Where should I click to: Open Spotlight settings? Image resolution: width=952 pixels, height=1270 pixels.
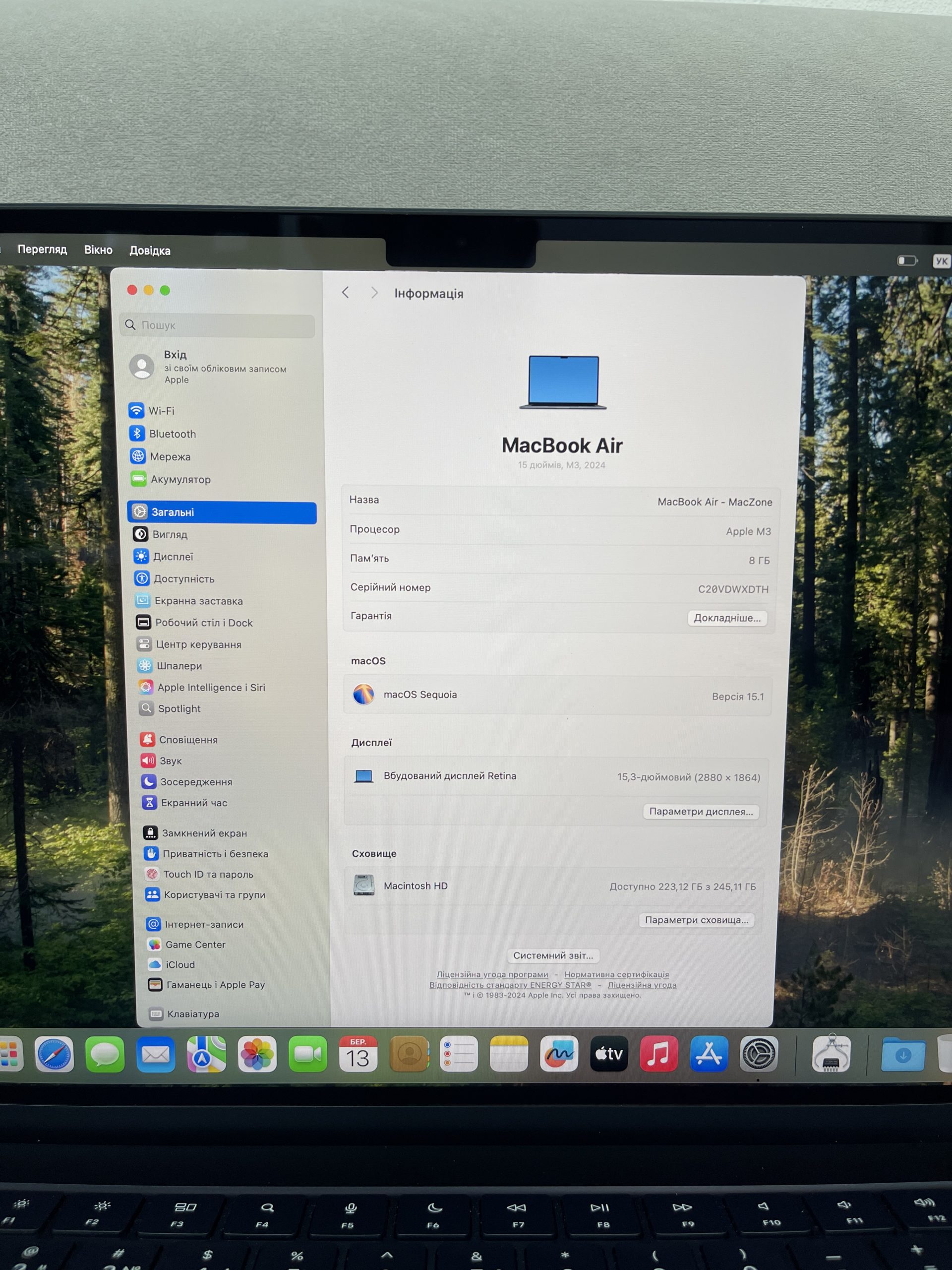(x=171, y=708)
